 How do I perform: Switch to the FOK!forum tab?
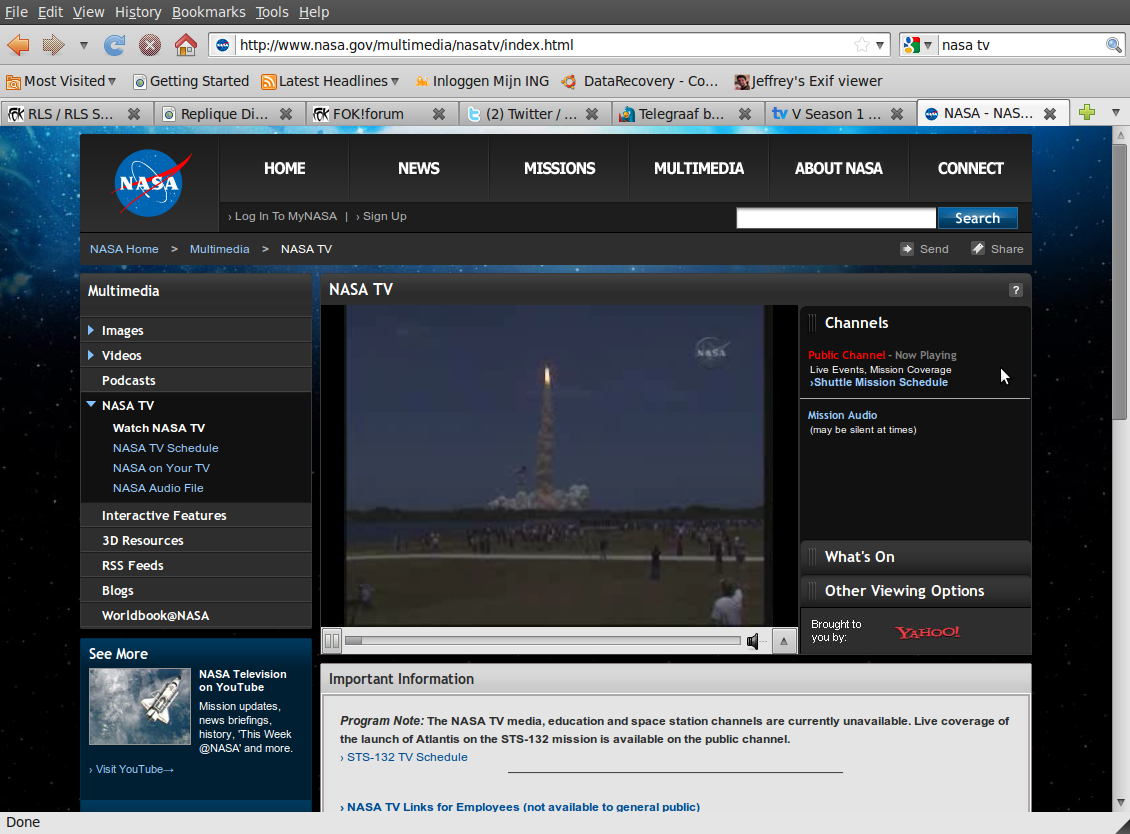click(x=368, y=114)
